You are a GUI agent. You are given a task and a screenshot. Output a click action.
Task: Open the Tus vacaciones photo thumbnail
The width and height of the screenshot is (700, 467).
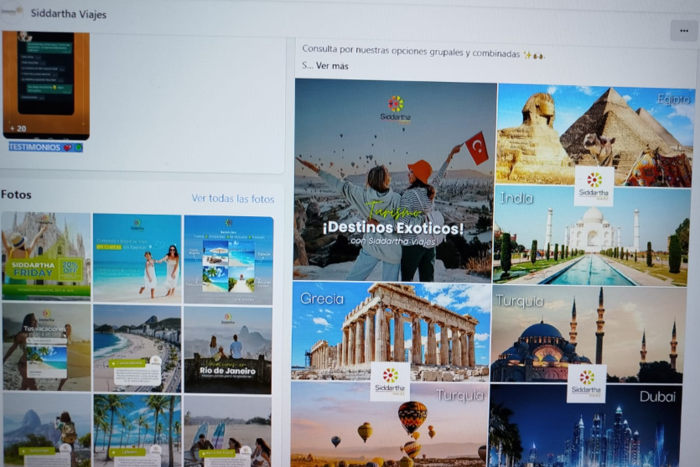pyautogui.click(x=46, y=347)
